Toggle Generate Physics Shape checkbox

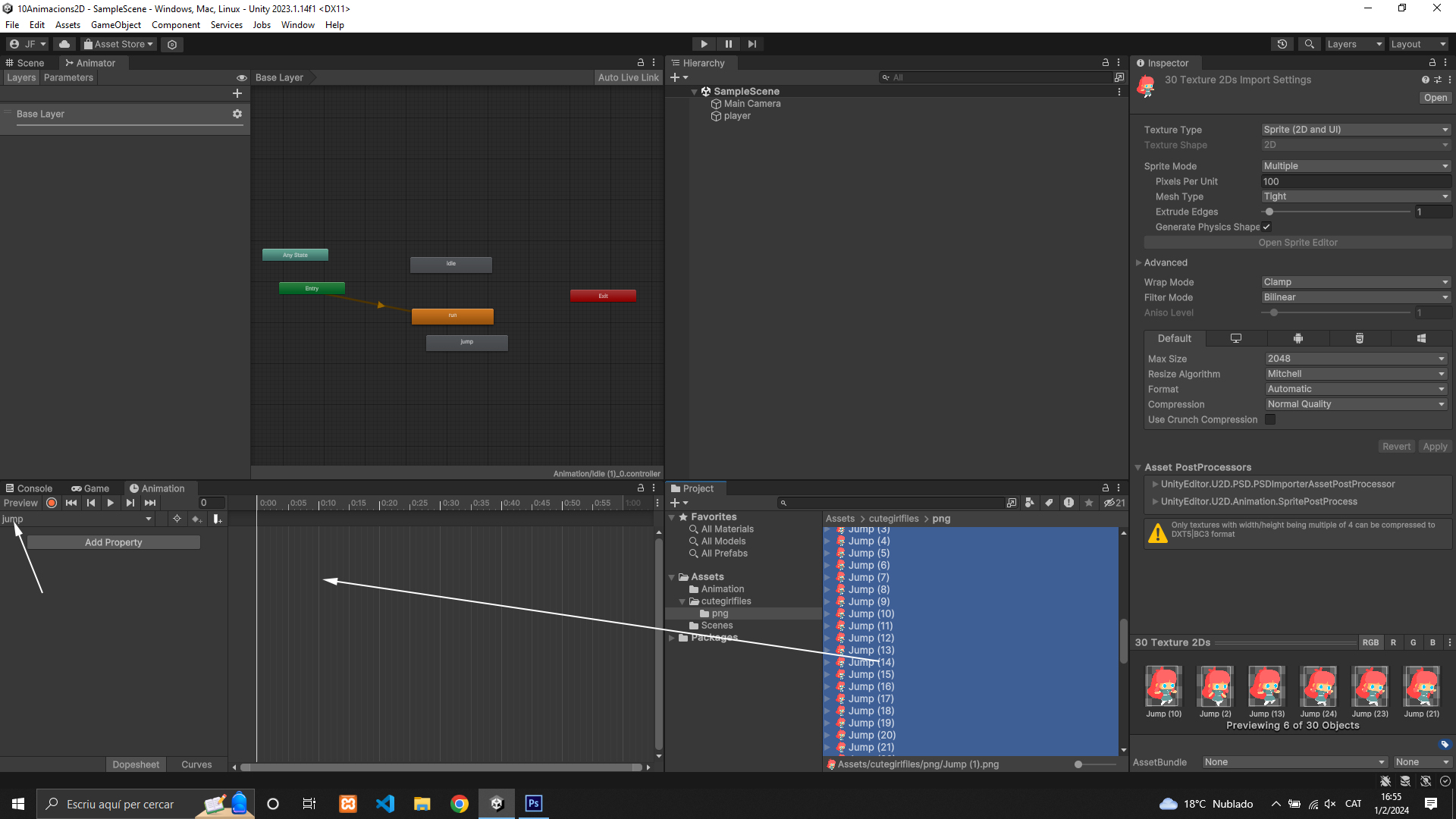(1266, 227)
